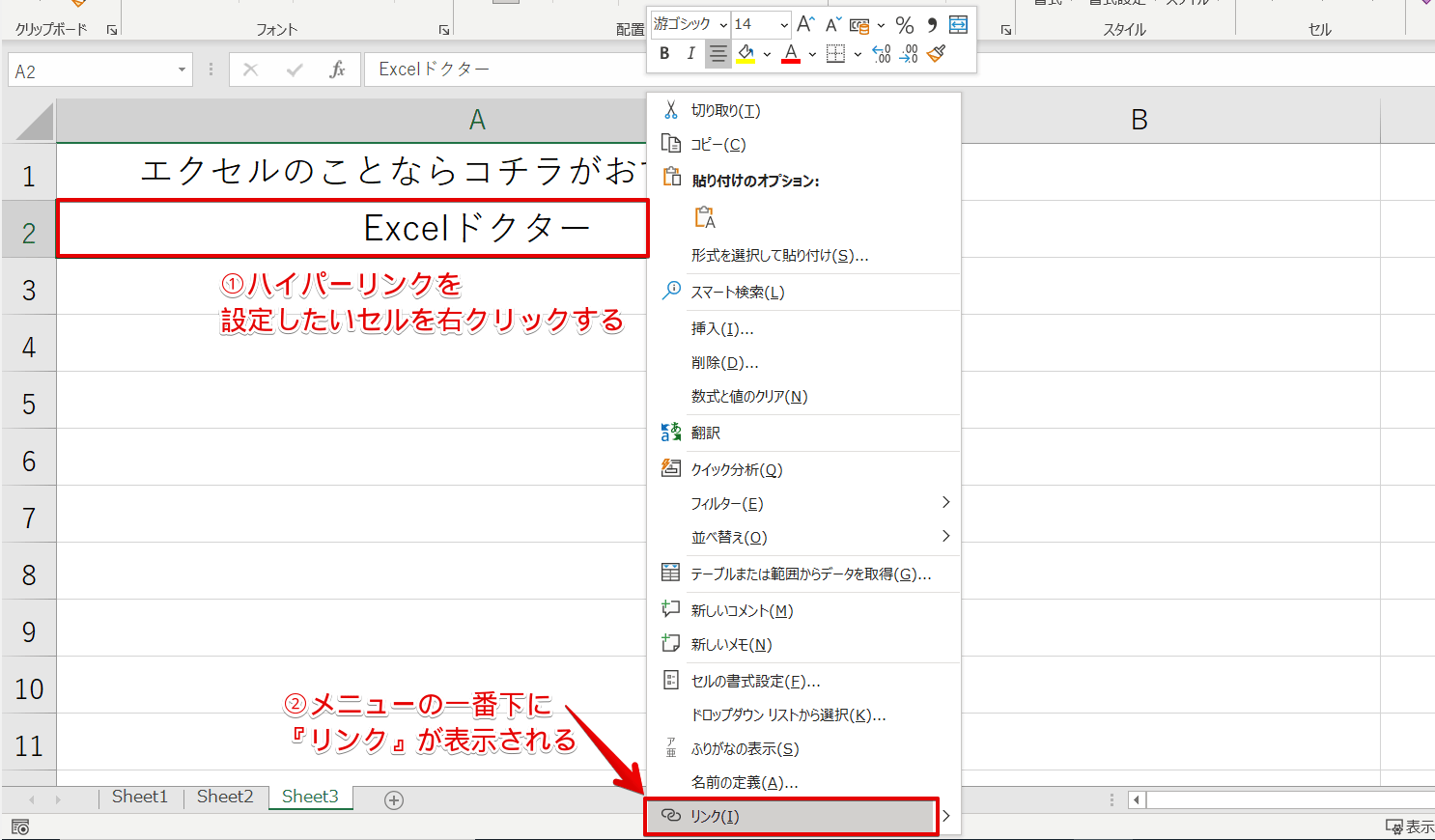Add 新しいコメント(M)
The image size is (1435, 840).
pyautogui.click(x=803, y=611)
